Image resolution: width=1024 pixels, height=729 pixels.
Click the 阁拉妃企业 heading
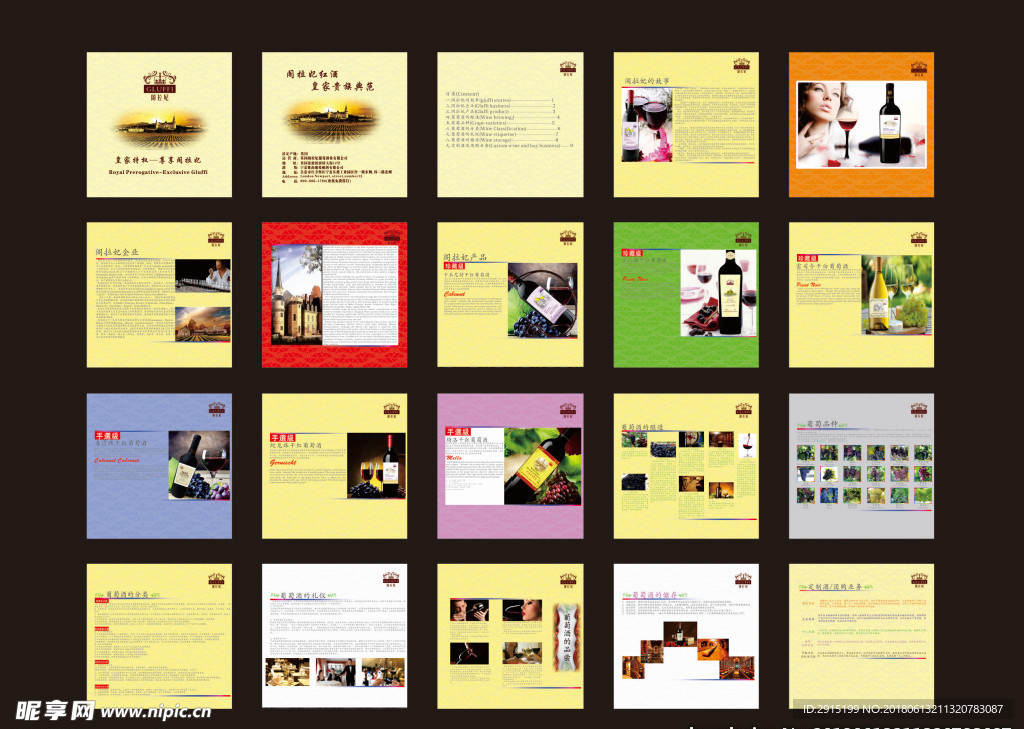118,251
